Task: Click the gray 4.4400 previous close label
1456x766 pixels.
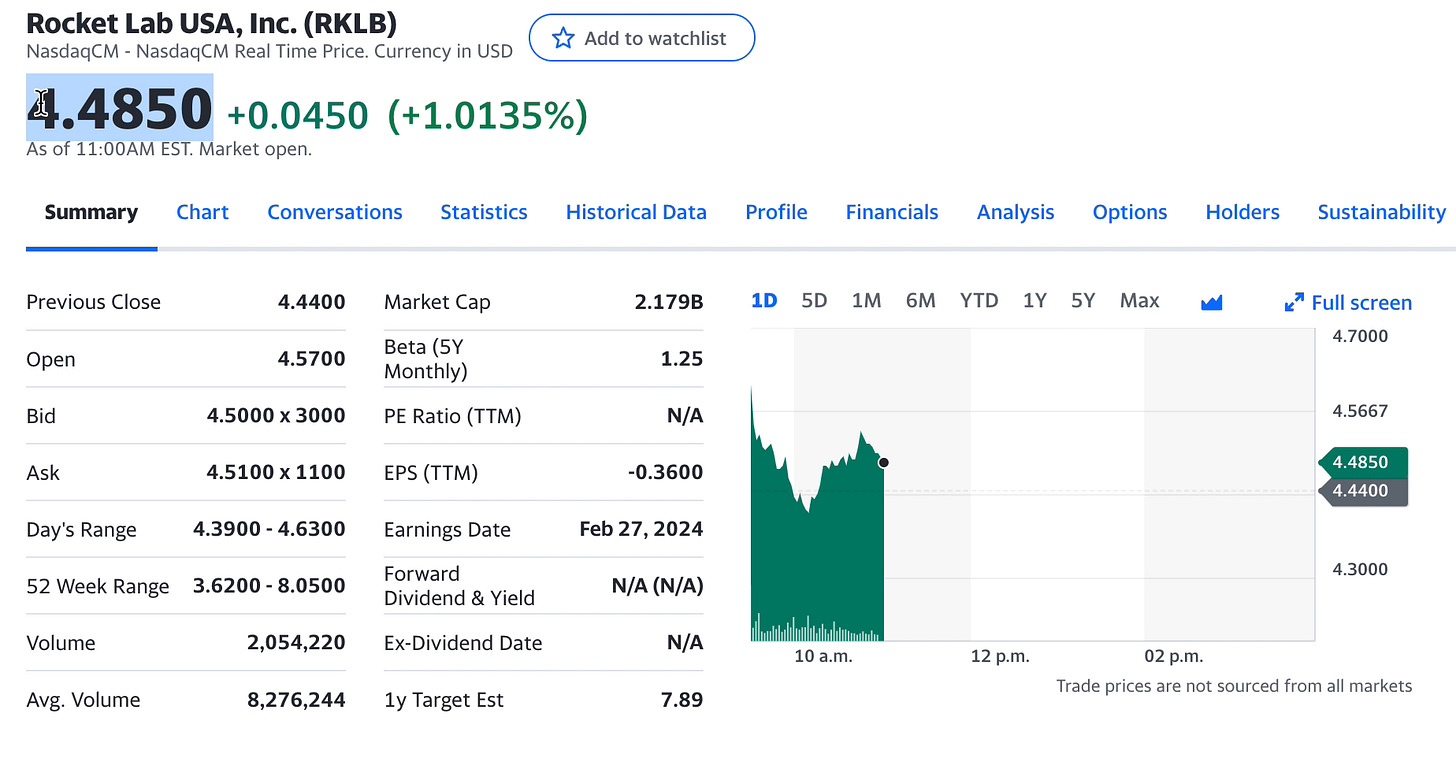Action: point(1362,491)
